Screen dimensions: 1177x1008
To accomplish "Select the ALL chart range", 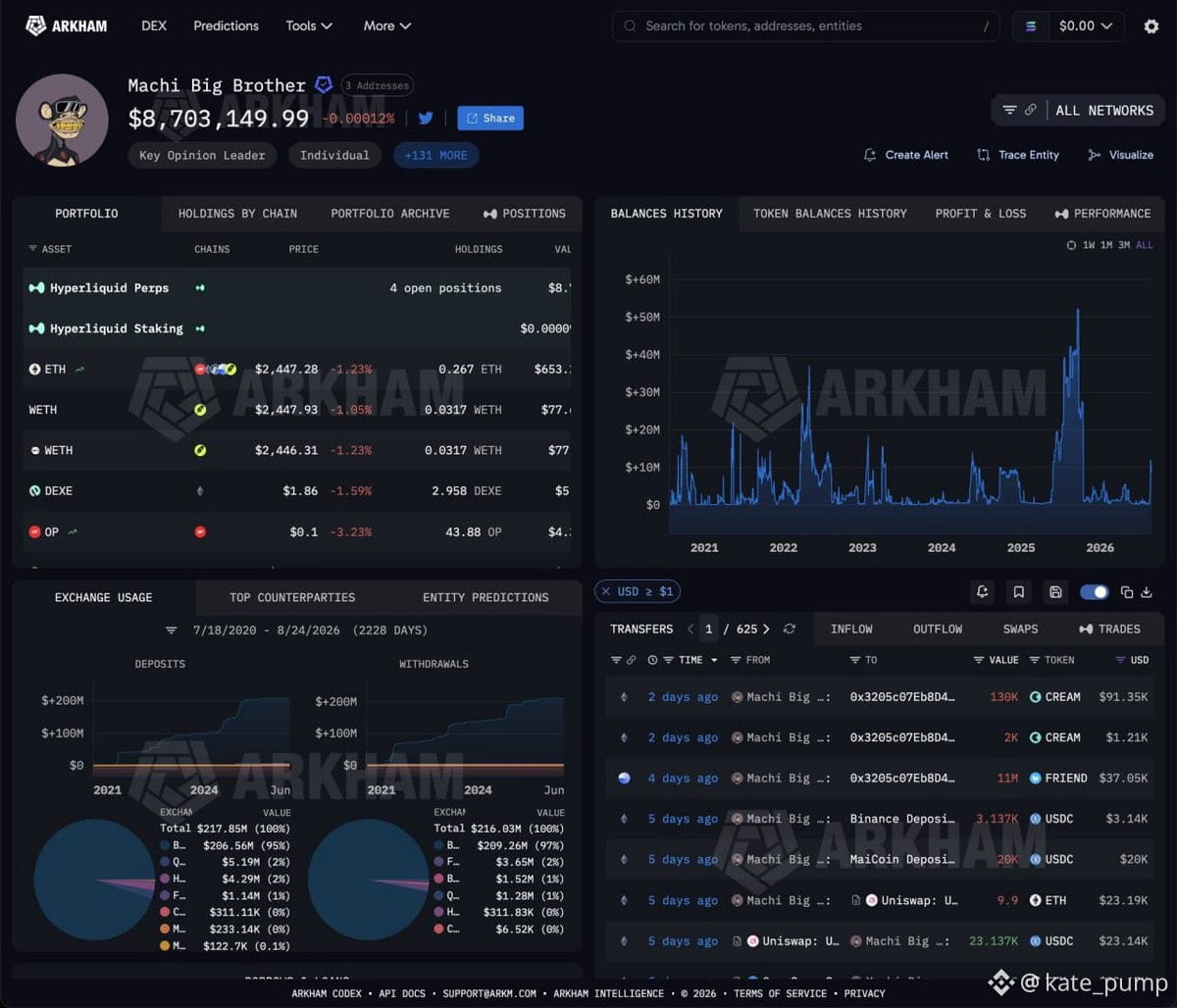I will [1145, 245].
